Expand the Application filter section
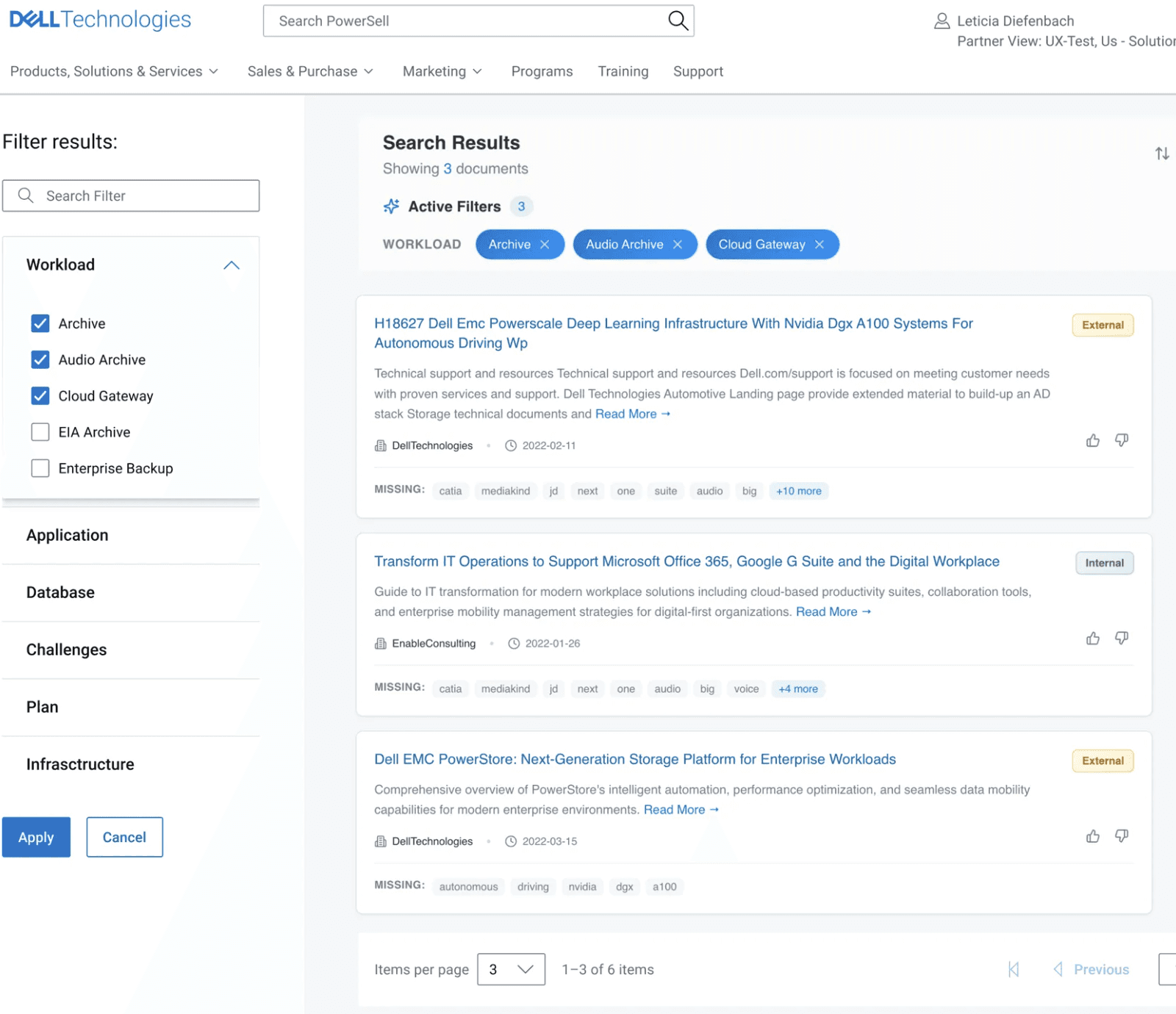 click(131, 535)
